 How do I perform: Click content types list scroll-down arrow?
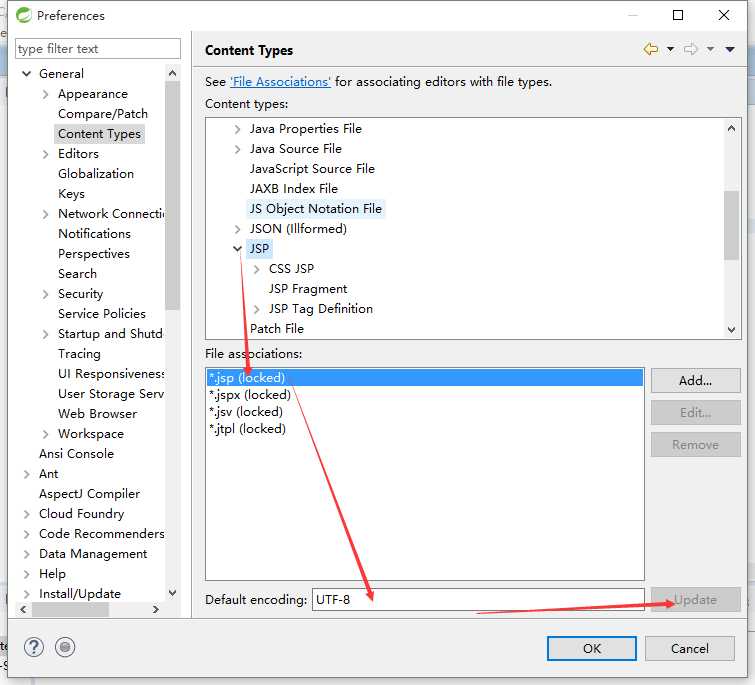pyautogui.click(x=731, y=330)
